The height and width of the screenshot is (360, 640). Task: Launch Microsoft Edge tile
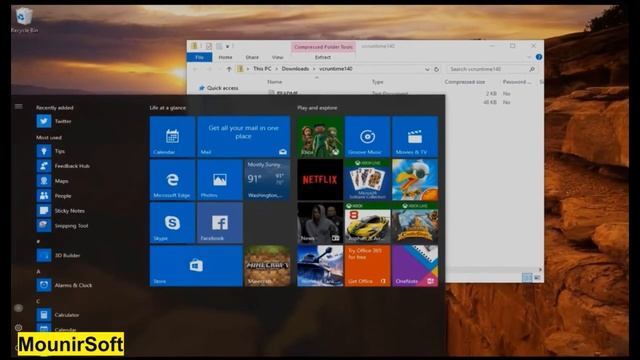(x=172, y=180)
